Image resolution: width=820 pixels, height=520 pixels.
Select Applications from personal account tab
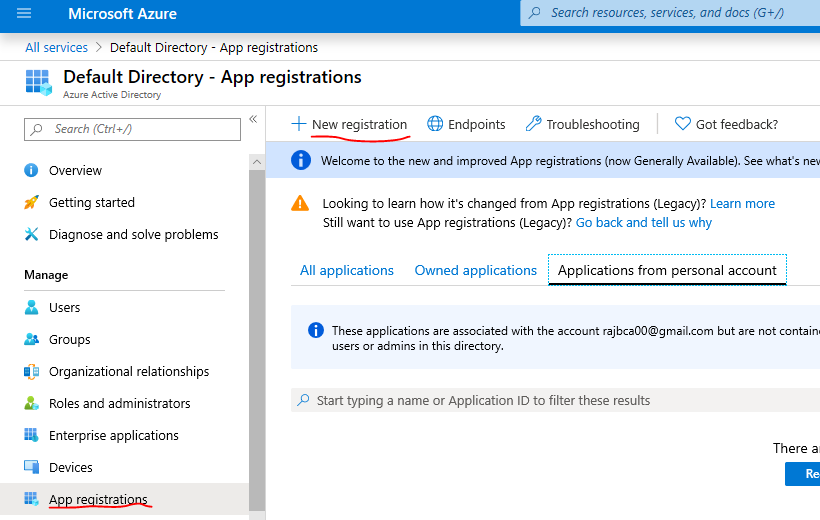click(x=667, y=270)
